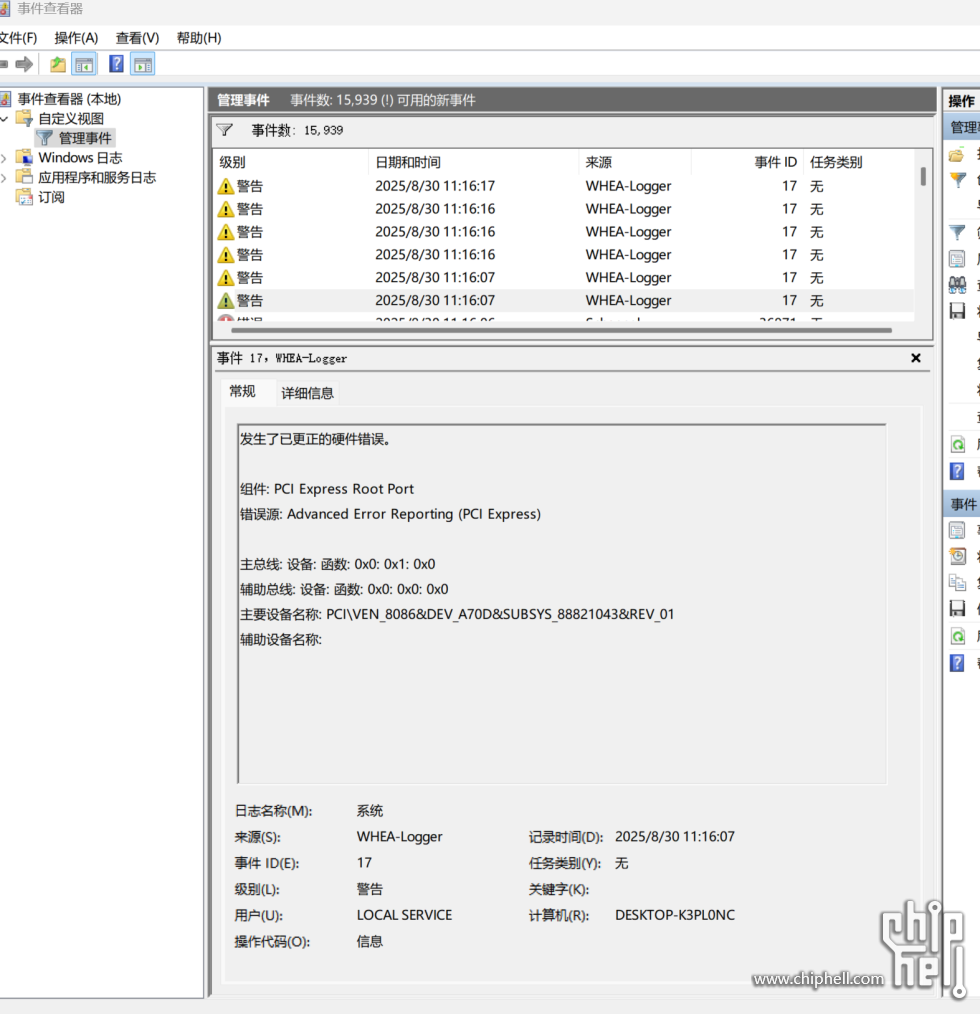Image resolution: width=980 pixels, height=1014 pixels.
Task: Click the 发生了已更正的硬件错误 description text
Action: [315, 439]
